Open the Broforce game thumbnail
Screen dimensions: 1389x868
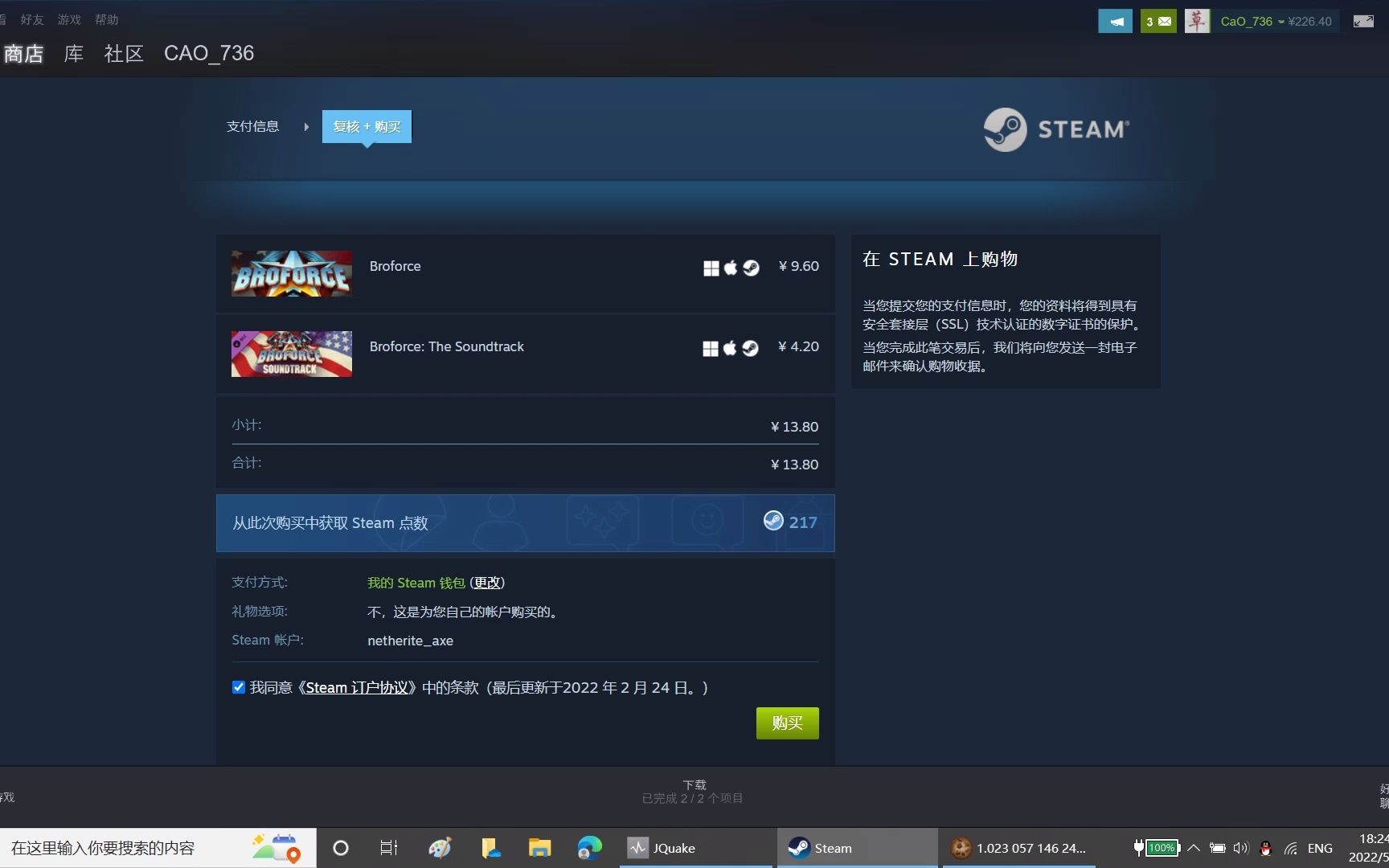tap(292, 273)
